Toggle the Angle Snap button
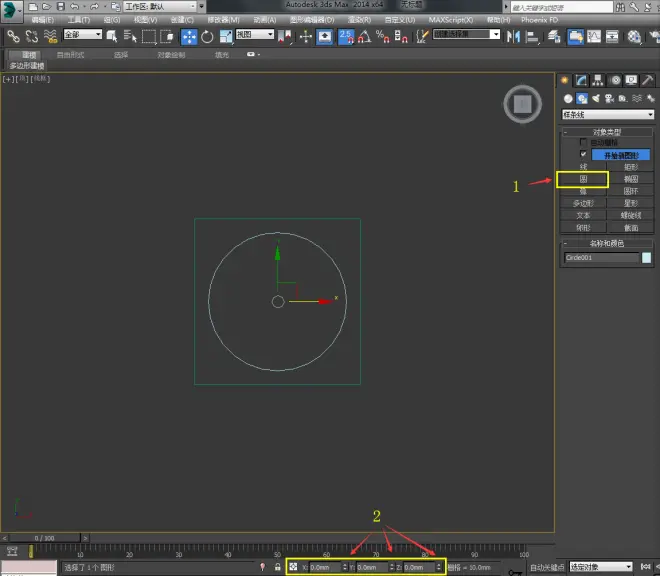Image resolution: width=660 pixels, height=576 pixels. click(364, 37)
